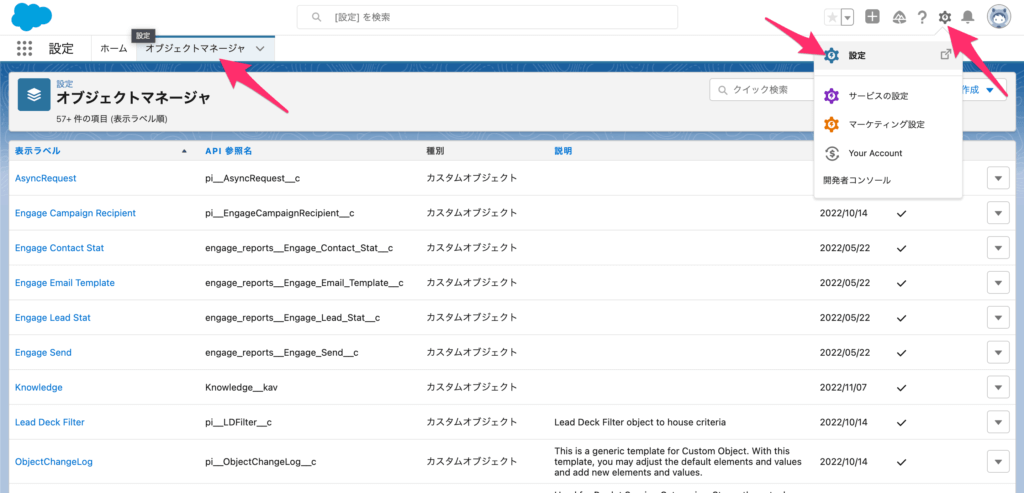Click the setup gear icon
Screen dimensions: 1024x493
tap(945, 17)
